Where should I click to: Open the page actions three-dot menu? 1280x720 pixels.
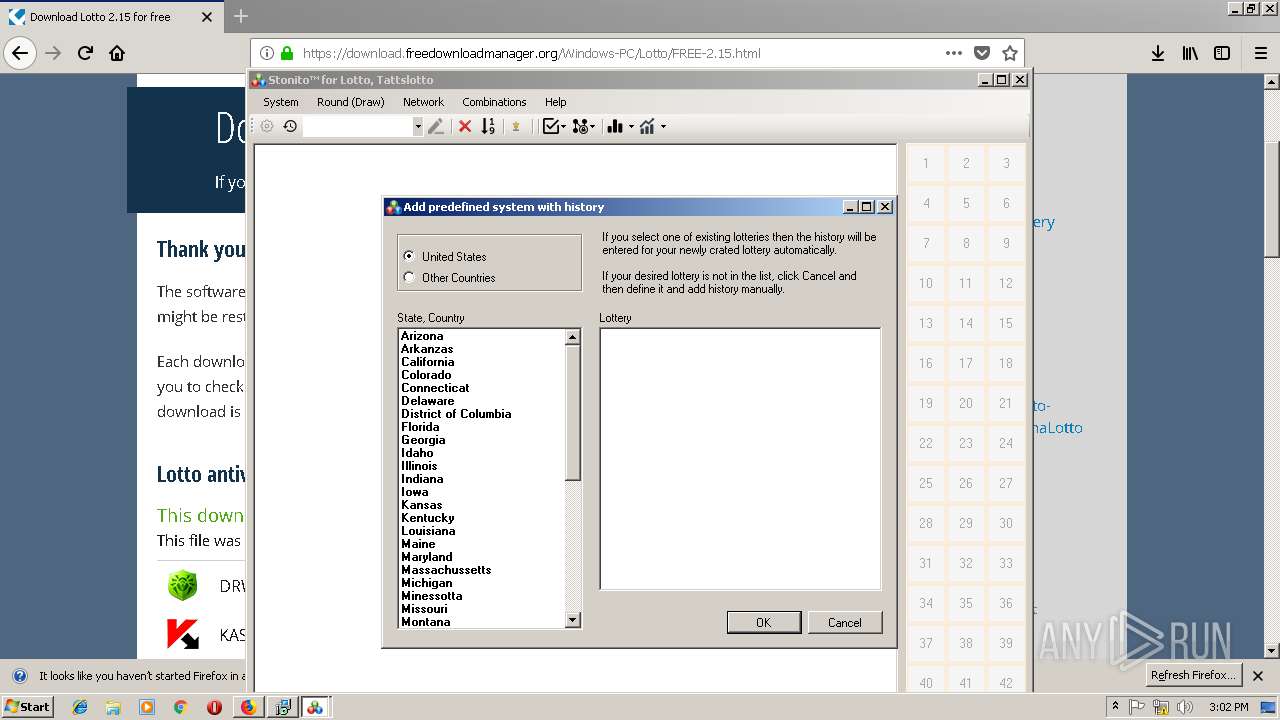pyautogui.click(x=954, y=53)
